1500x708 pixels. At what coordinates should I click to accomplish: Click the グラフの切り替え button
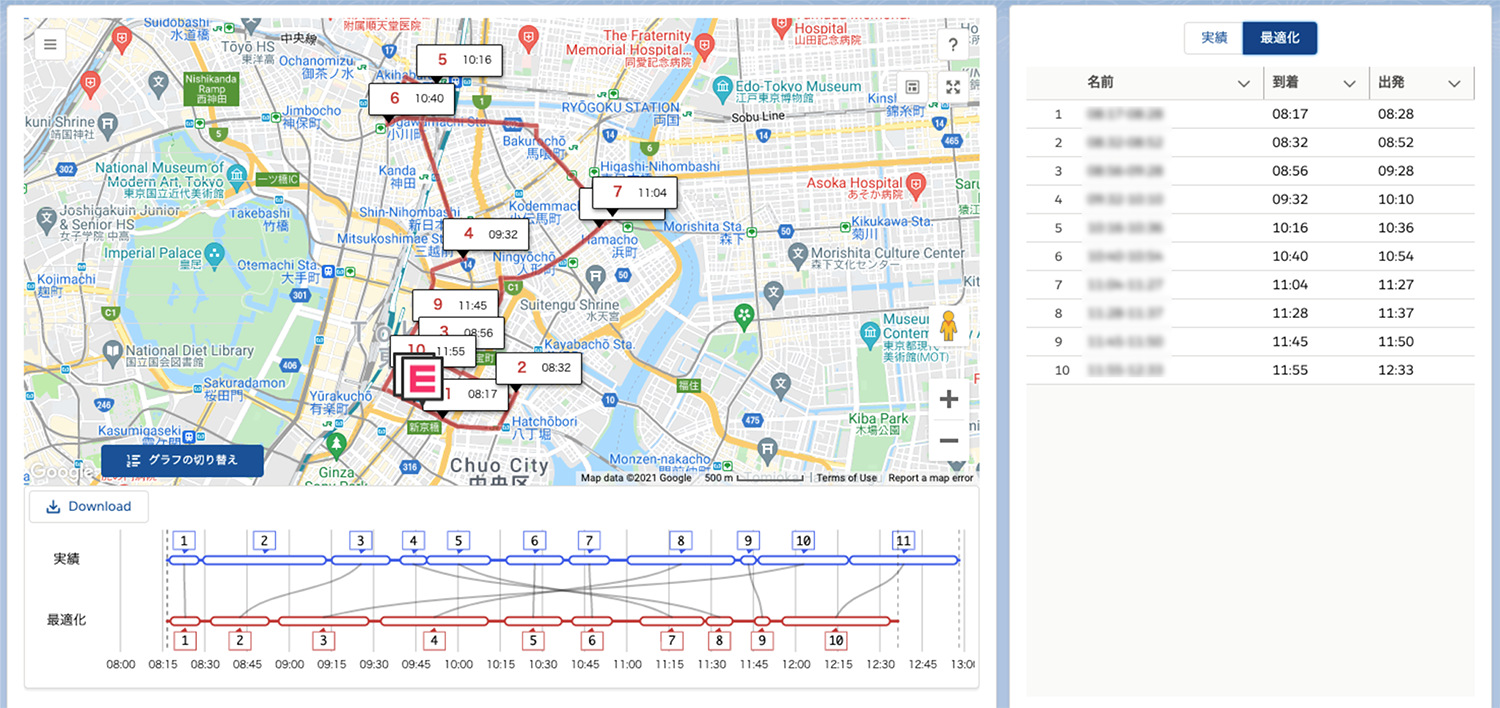coord(182,461)
